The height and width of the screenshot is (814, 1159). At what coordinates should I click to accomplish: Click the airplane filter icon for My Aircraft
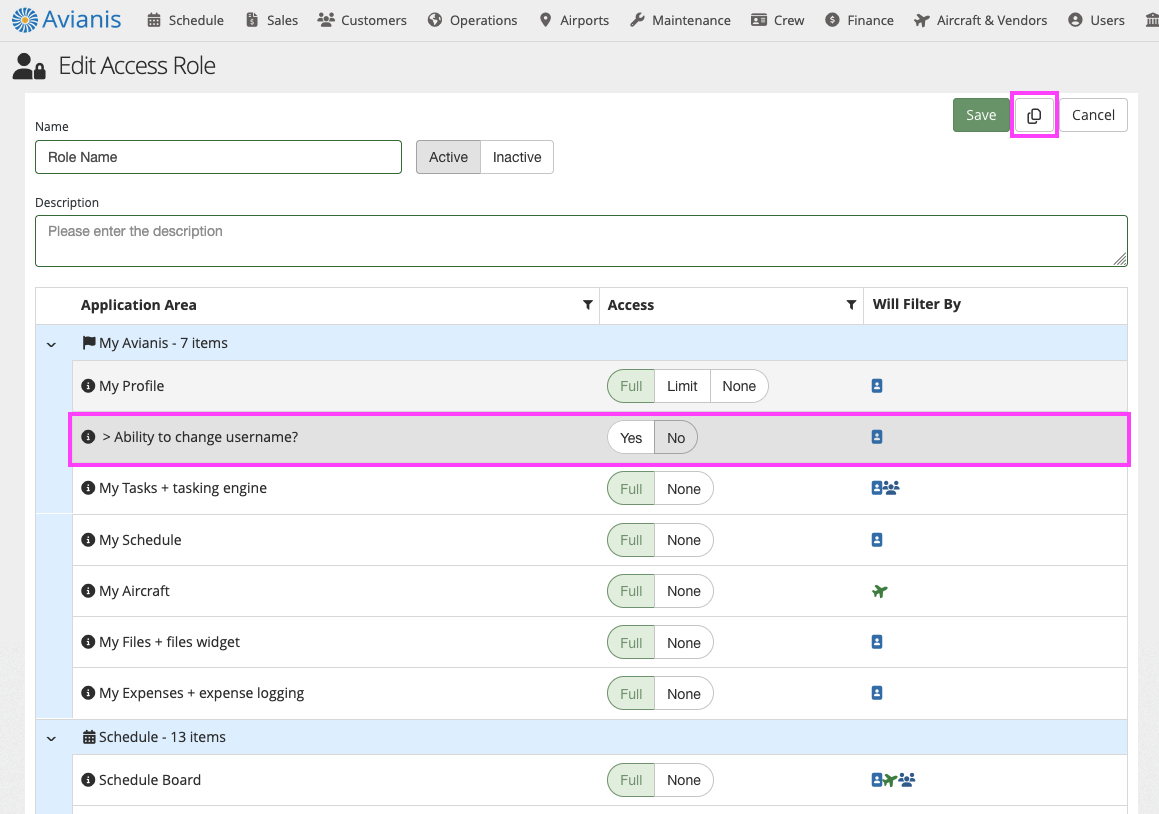point(879,591)
